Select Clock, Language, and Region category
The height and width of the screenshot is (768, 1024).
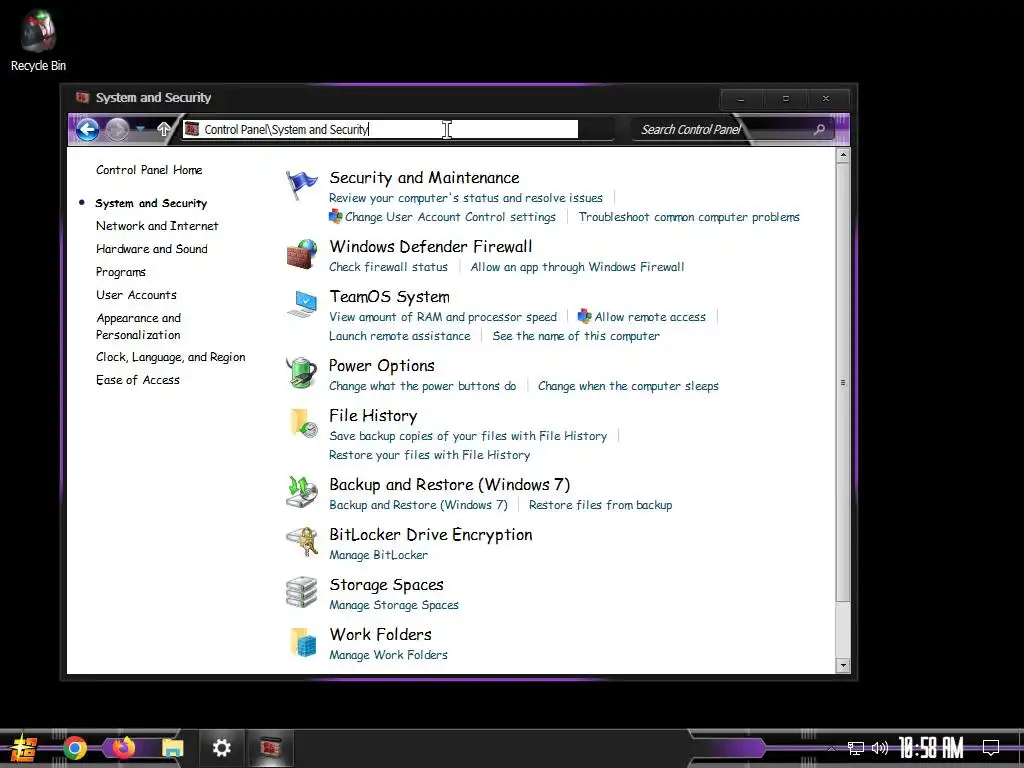click(171, 357)
